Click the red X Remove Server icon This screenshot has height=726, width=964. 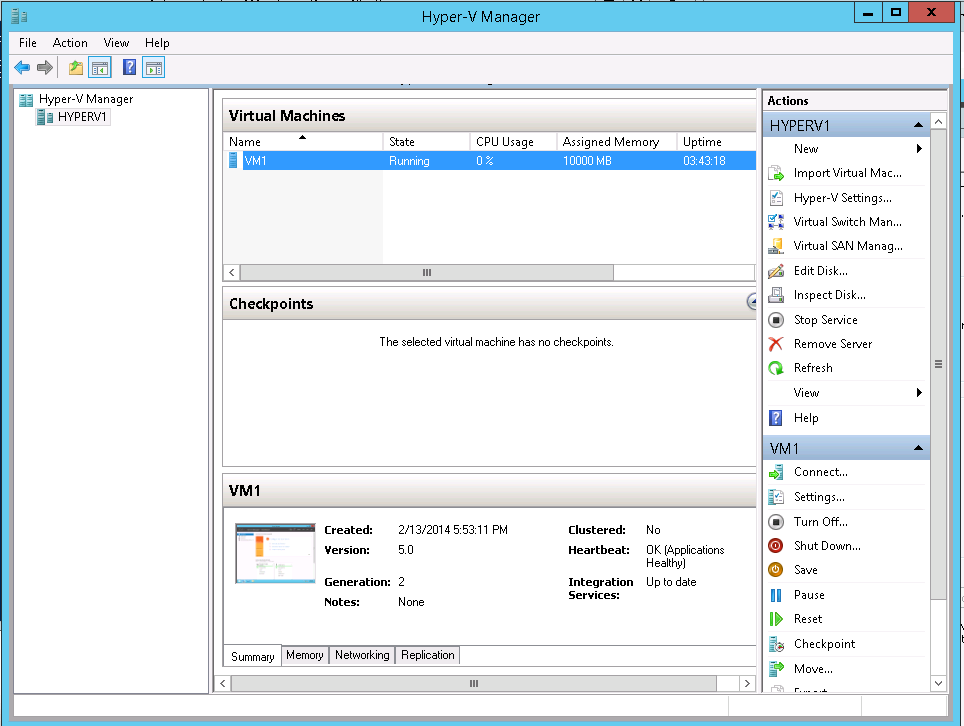(776, 344)
